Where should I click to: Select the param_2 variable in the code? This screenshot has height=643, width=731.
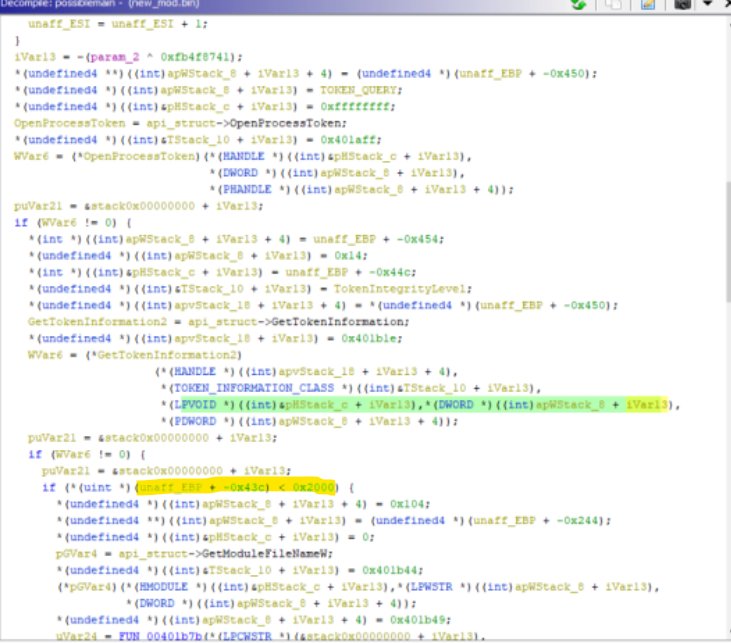[115, 57]
